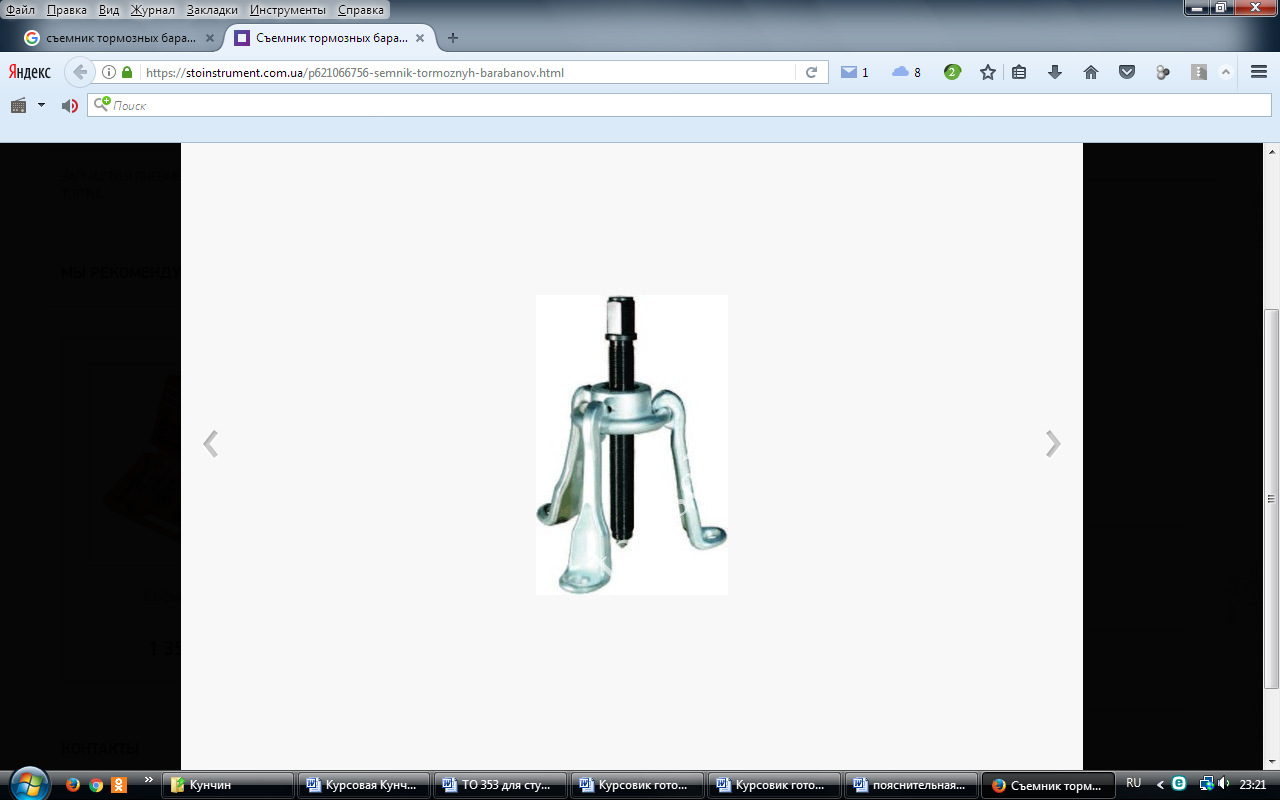Open the downloads arrow icon
The image size is (1280, 800).
point(1055,72)
